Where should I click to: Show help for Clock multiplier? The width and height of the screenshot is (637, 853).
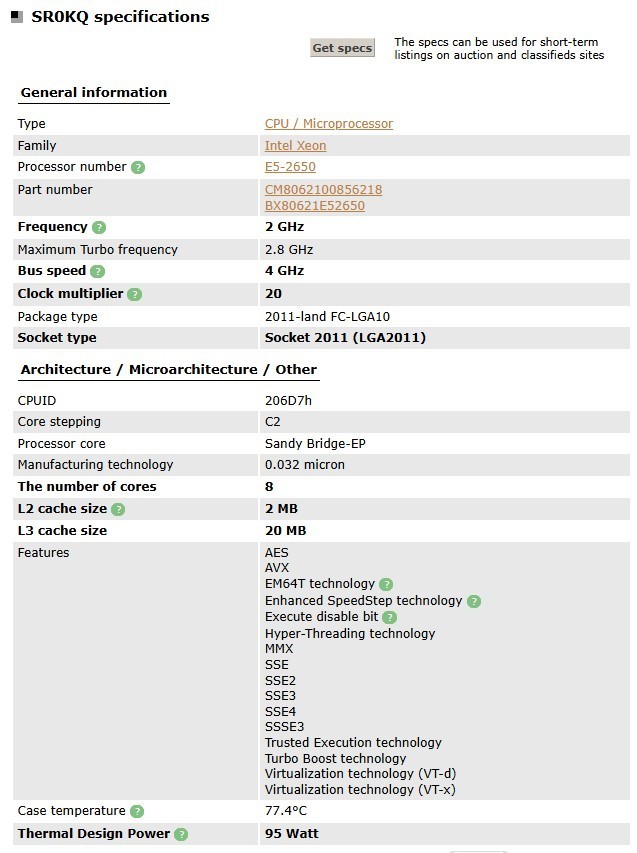click(x=135, y=294)
